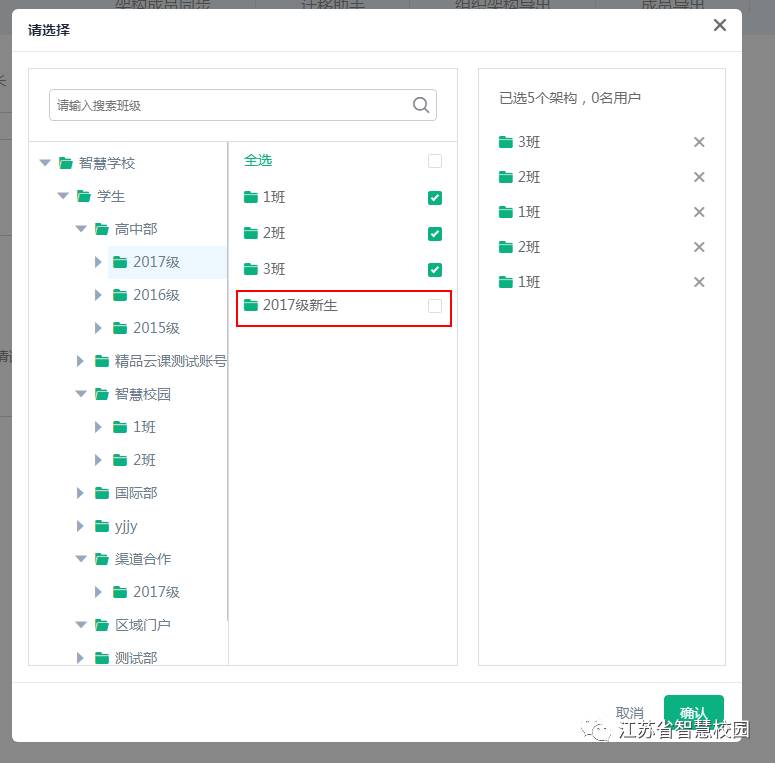Click the 高中部 folder icon
775x763 pixels.
point(102,229)
